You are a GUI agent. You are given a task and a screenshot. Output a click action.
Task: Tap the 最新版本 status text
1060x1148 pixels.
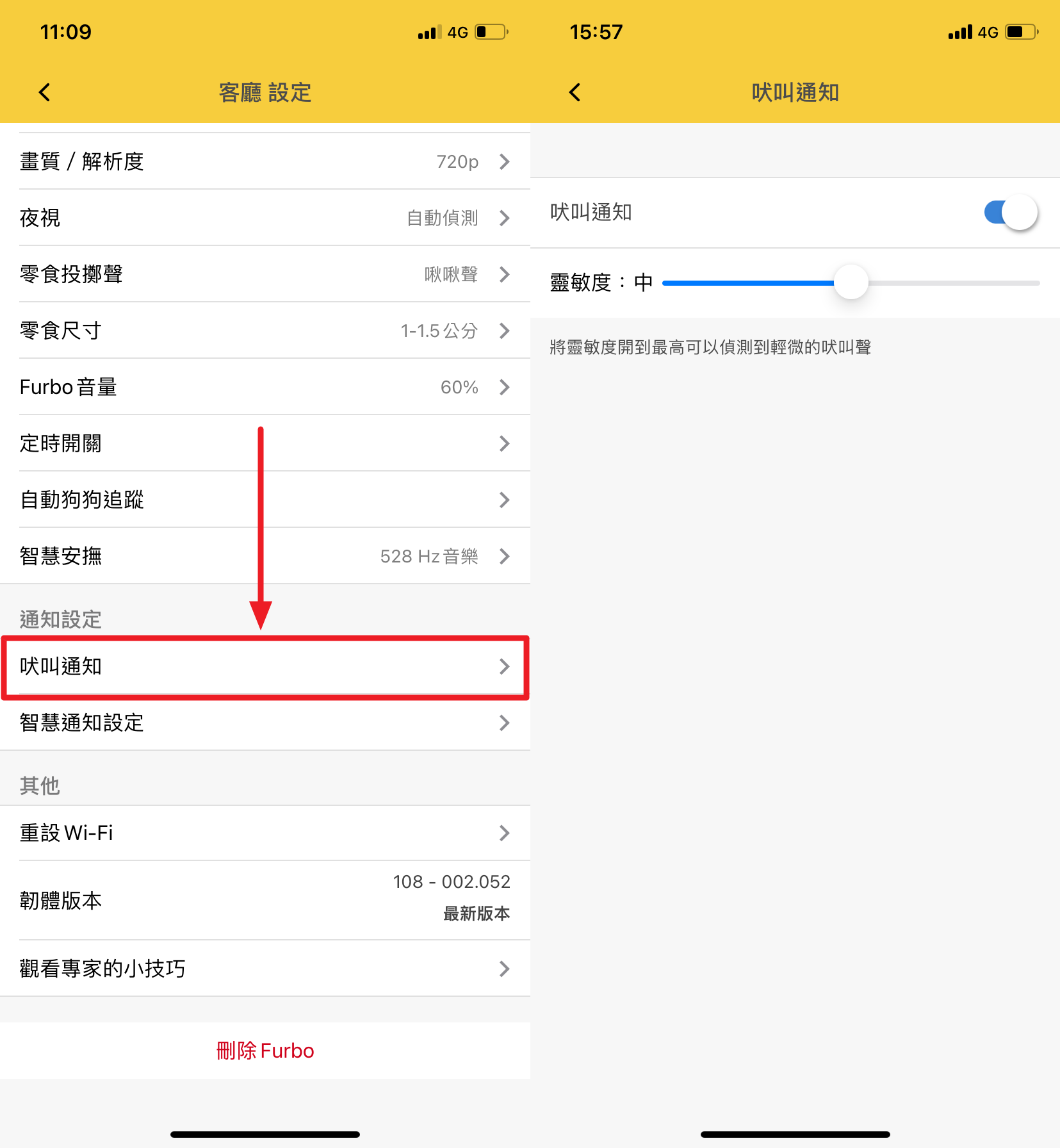(x=477, y=914)
